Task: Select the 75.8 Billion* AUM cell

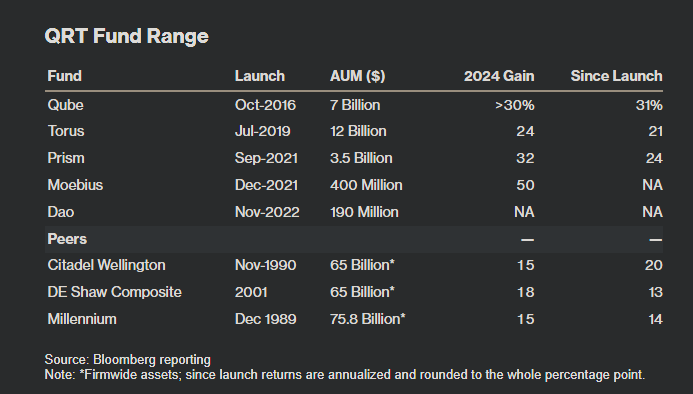Action: point(368,319)
